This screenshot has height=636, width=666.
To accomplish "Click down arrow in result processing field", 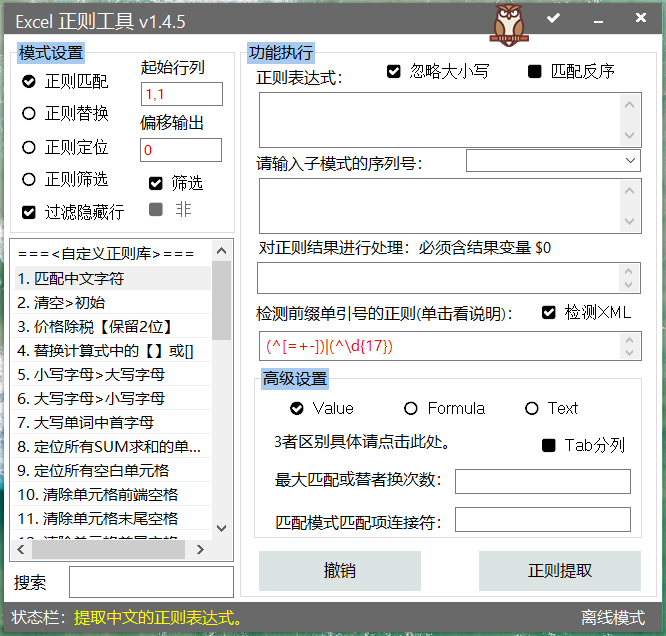I will (x=629, y=285).
